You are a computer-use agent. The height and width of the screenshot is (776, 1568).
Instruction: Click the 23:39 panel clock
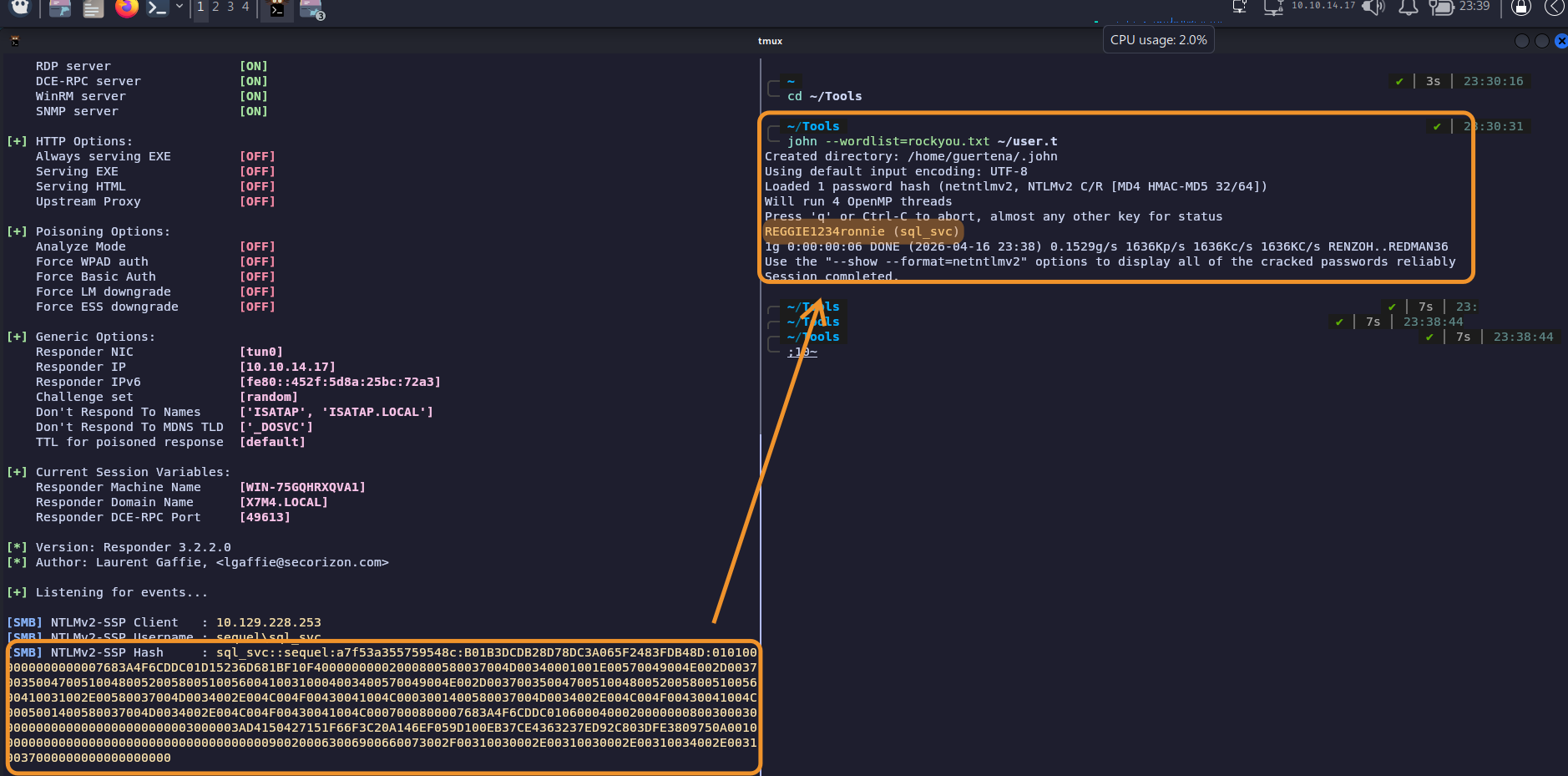pyautogui.click(x=1474, y=7)
